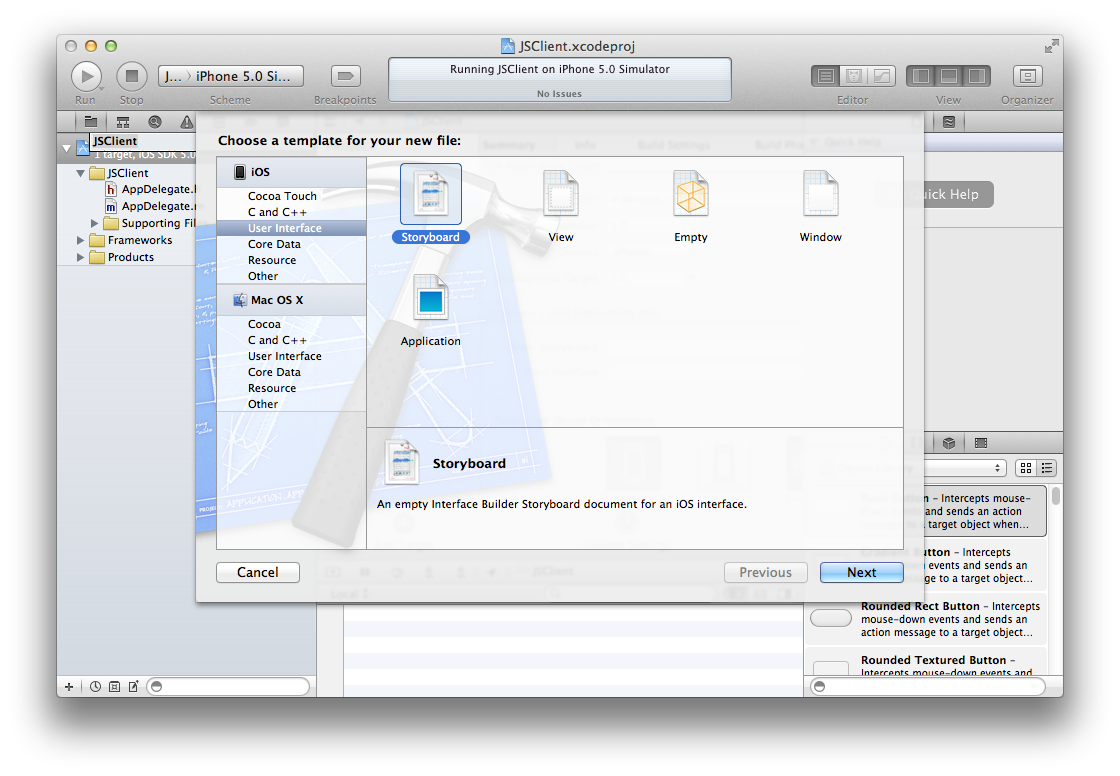
Task: Select the Storyboard template icon
Action: coord(430,194)
